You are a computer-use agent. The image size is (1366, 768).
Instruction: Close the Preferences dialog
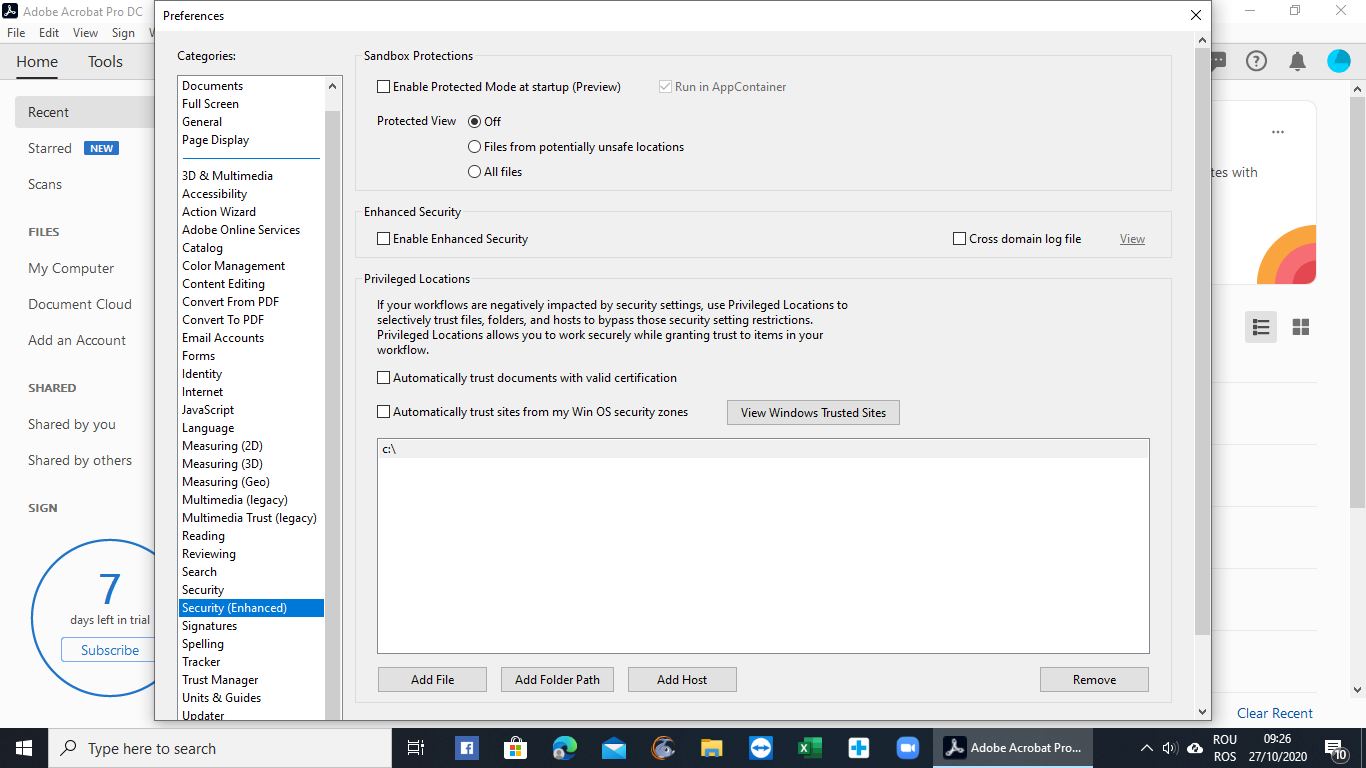[1196, 15]
